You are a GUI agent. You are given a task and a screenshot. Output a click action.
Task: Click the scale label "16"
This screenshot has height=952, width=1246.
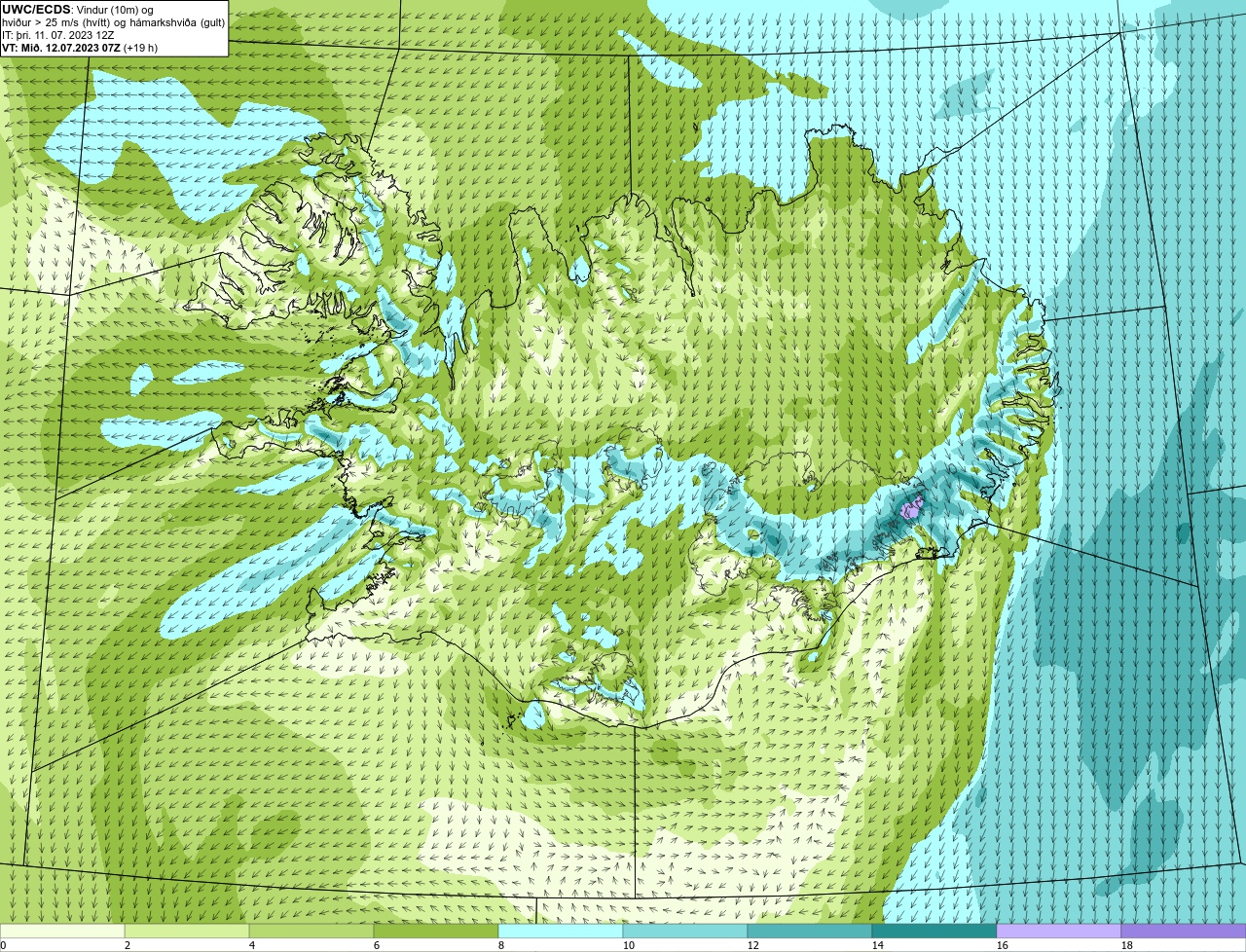pyautogui.click(x=1003, y=945)
